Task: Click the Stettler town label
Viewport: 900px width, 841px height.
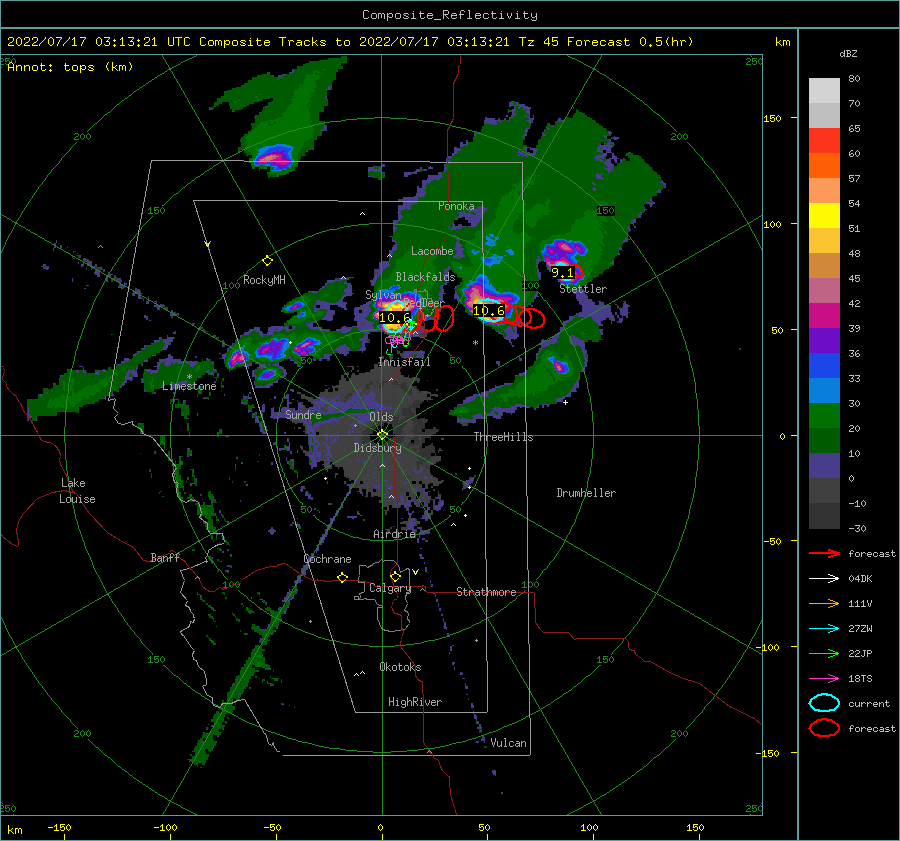Action: 583,289
